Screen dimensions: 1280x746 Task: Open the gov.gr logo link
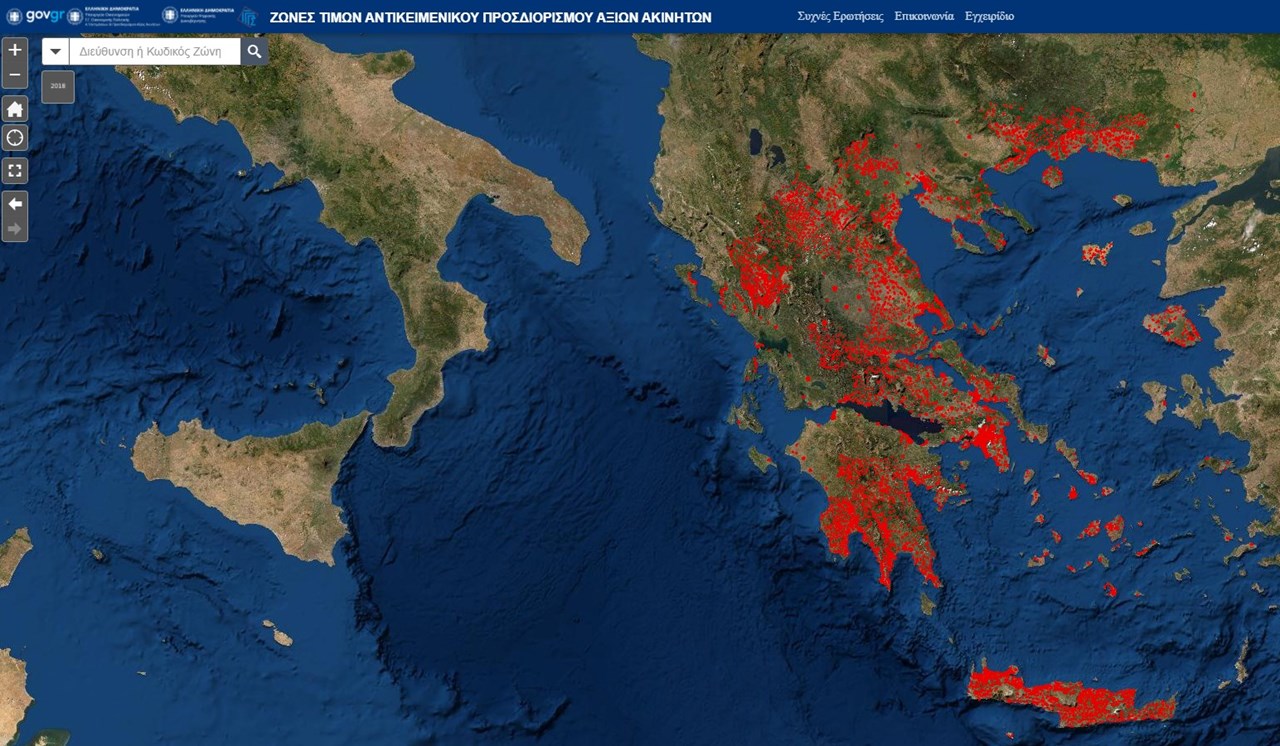tap(36, 16)
